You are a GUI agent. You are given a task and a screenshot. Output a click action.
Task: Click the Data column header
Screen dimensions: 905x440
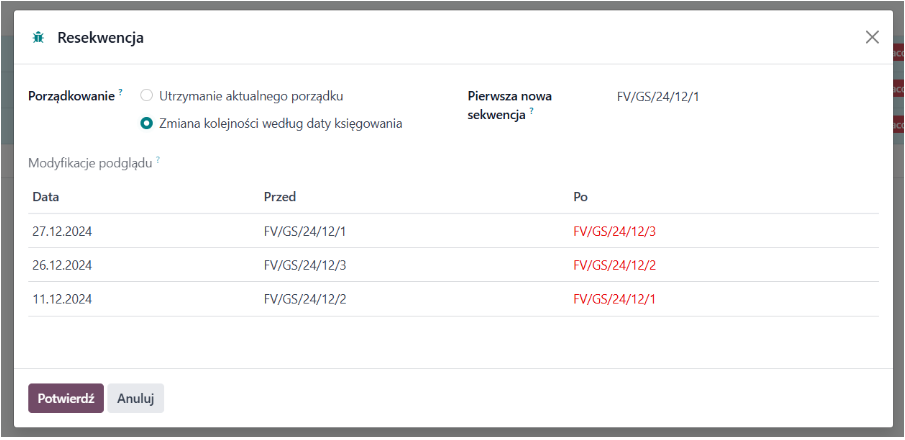(46, 197)
